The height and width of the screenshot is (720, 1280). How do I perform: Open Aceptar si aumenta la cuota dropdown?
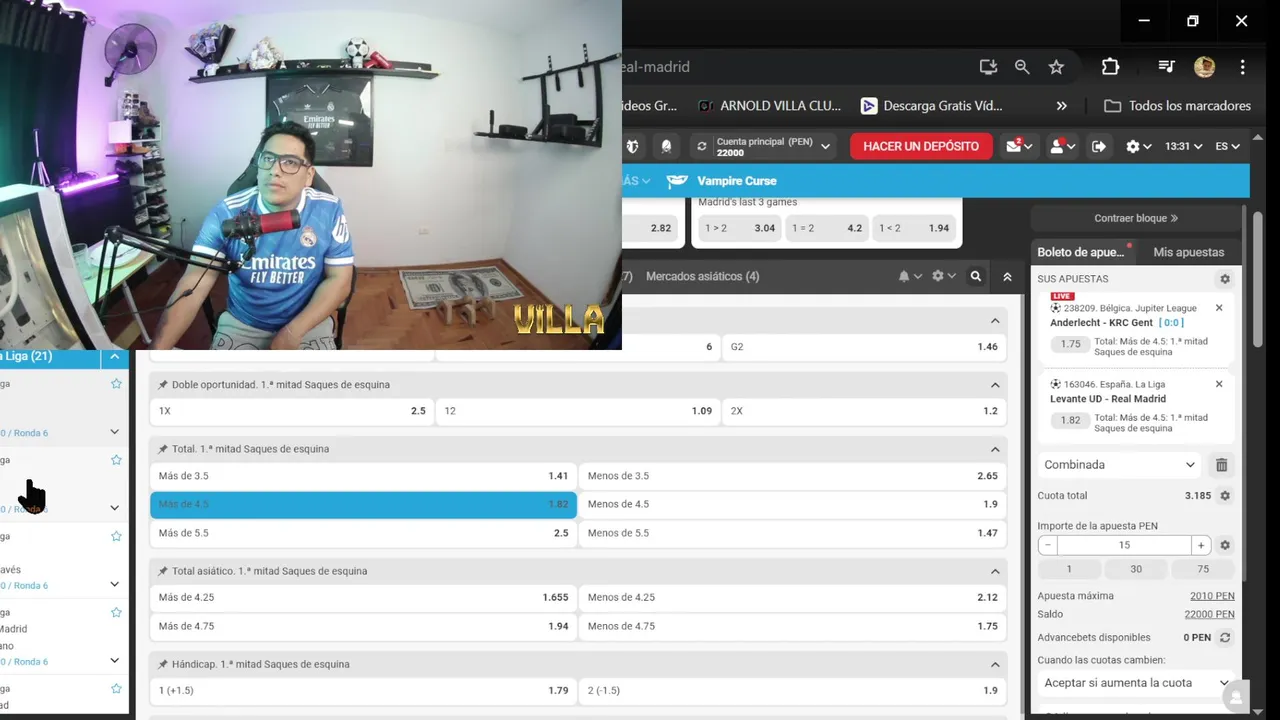tap(1136, 683)
